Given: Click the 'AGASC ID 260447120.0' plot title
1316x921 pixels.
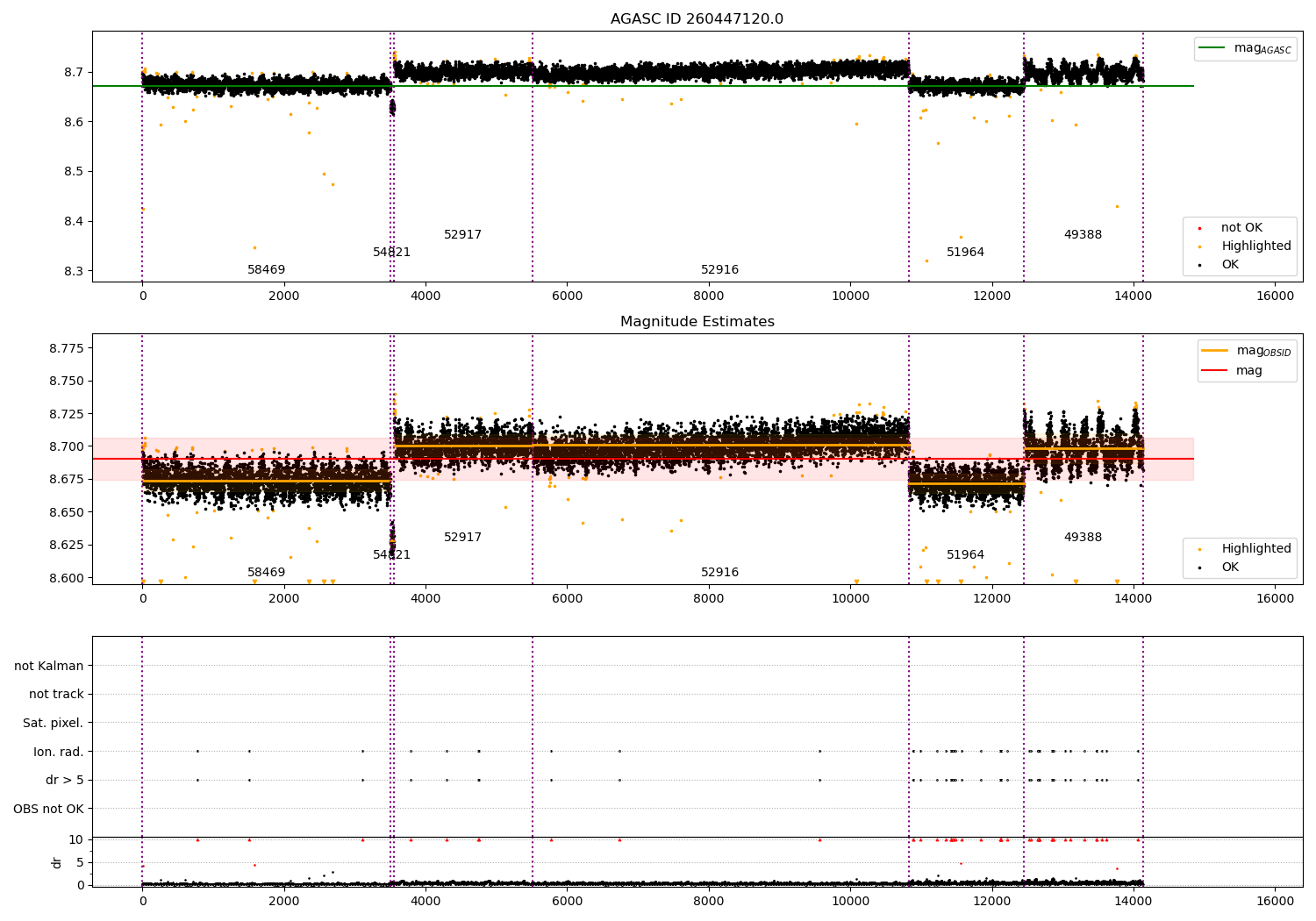Looking at the screenshot, I should (x=697, y=19).
